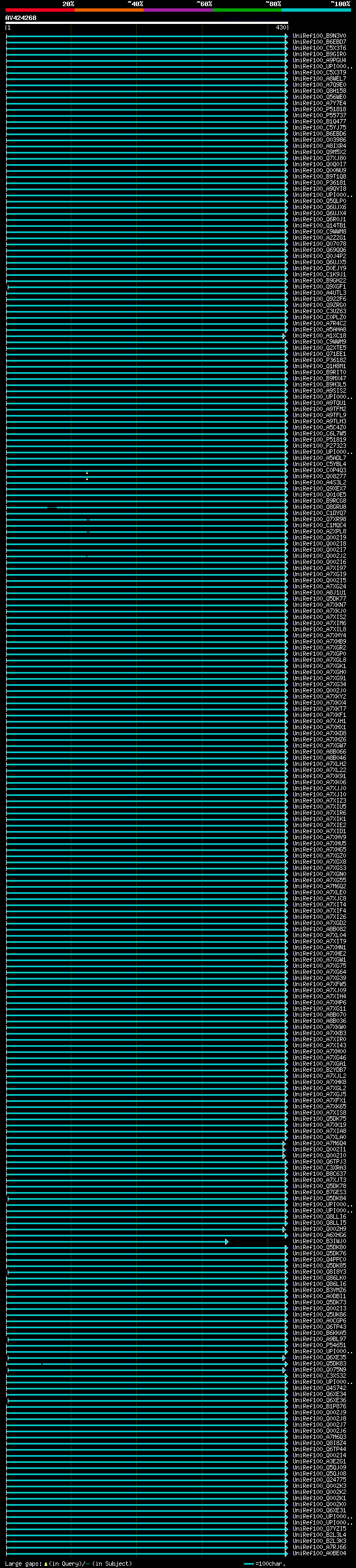
Task: Select the UniRef100_B7GES3 hit label
Action: [x=319, y=1192]
